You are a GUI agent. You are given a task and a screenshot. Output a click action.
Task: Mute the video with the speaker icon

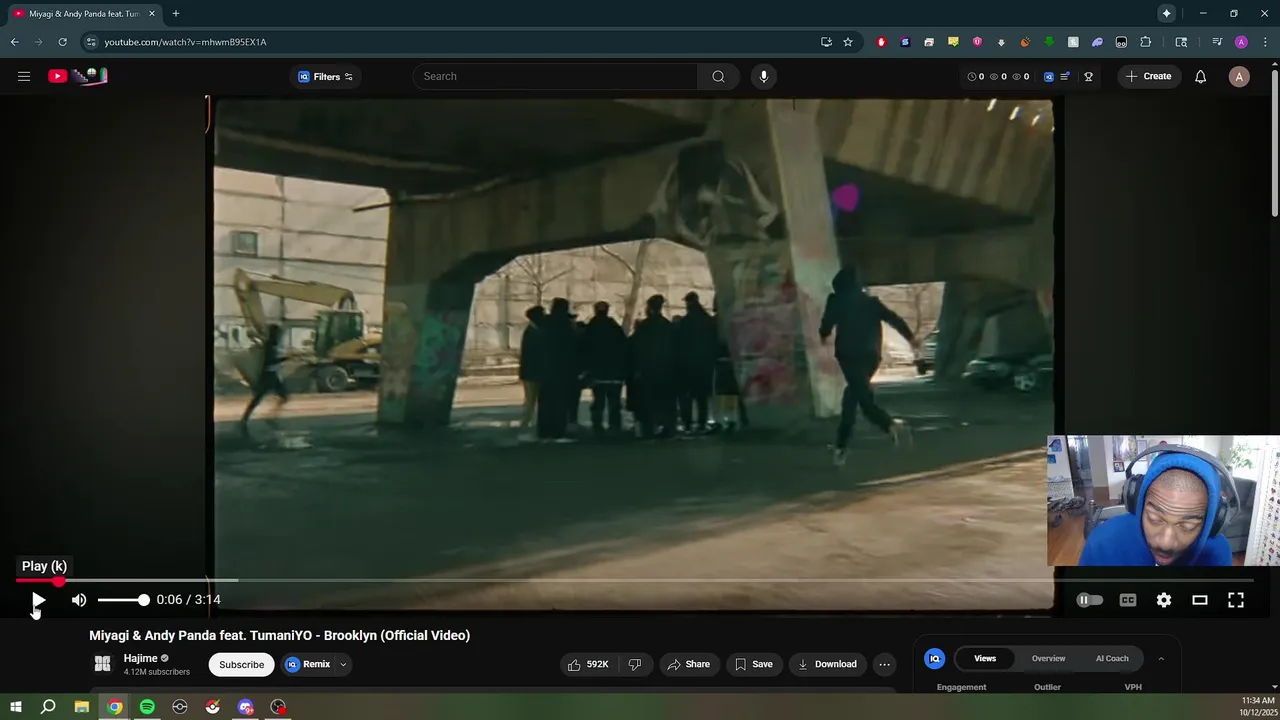point(79,600)
